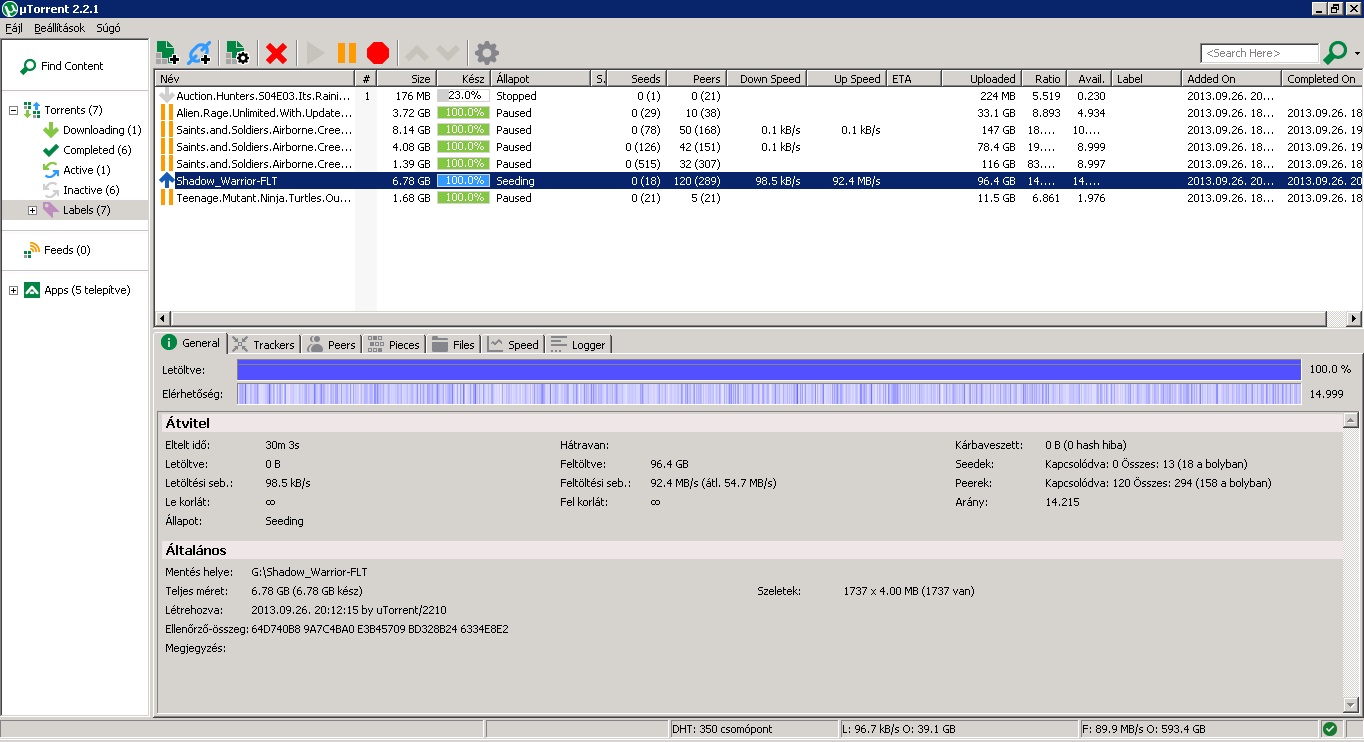Select the Shadow_Warrior-FLT torrent row

click(758, 181)
